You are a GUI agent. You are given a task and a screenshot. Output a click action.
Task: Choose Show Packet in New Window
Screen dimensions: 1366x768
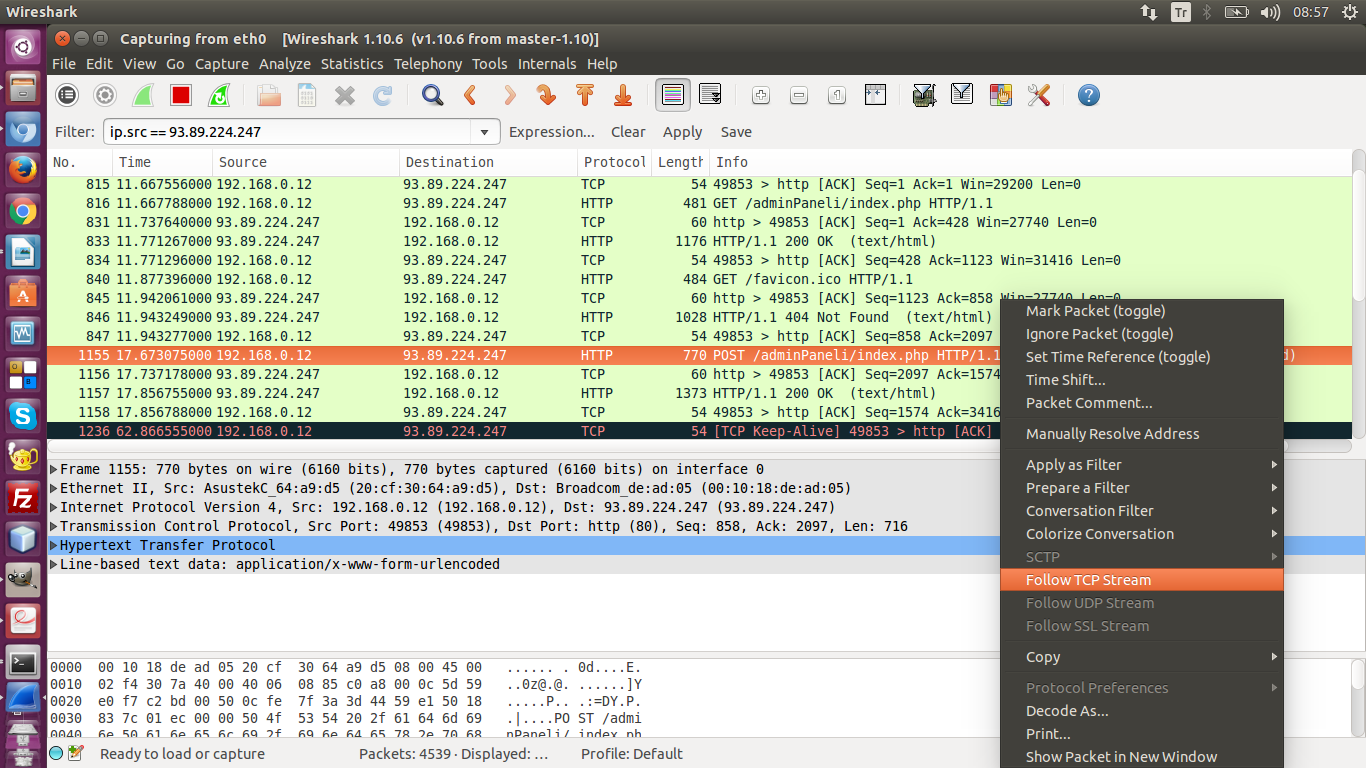[1141, 757]
